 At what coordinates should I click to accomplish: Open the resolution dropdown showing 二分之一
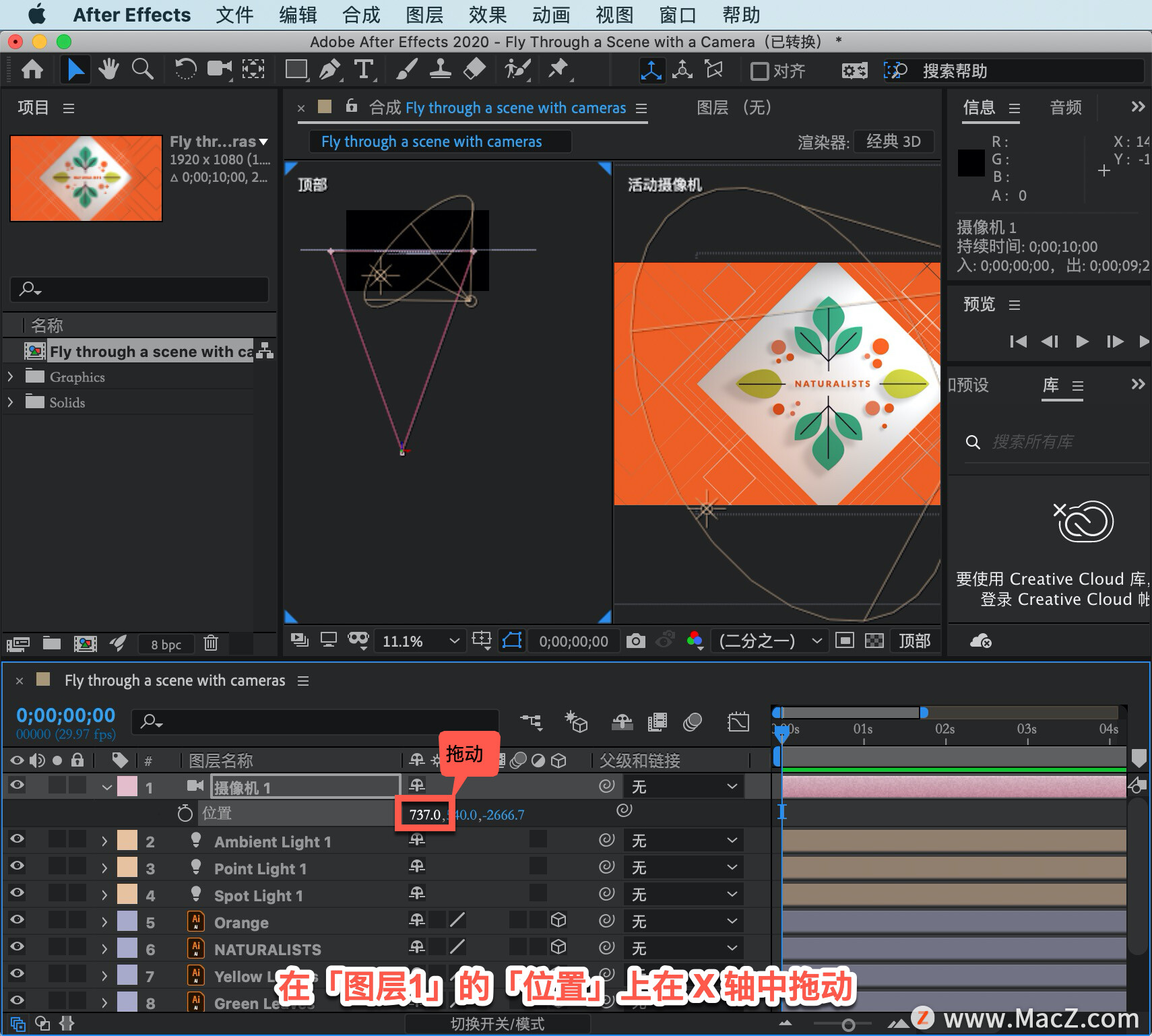tap(769, 641)
